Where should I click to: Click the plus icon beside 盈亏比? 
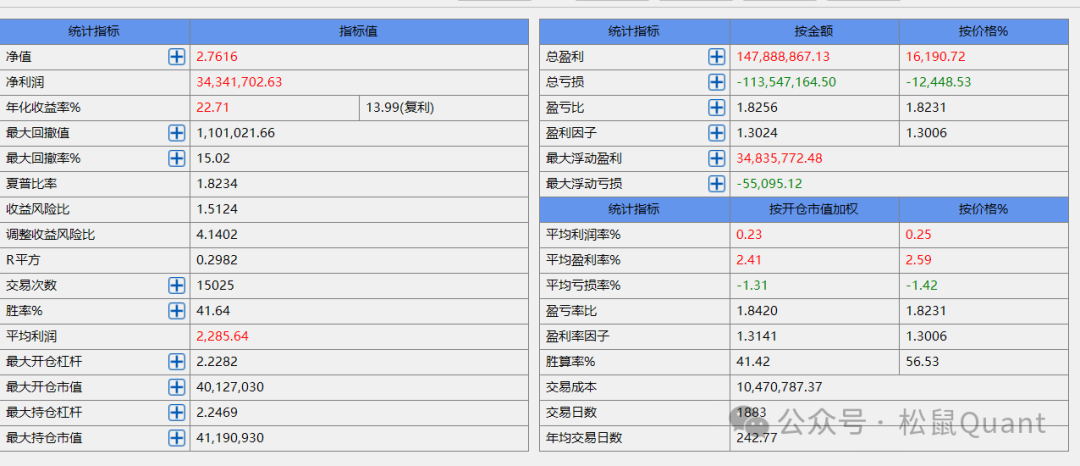(x=717, y=108)
